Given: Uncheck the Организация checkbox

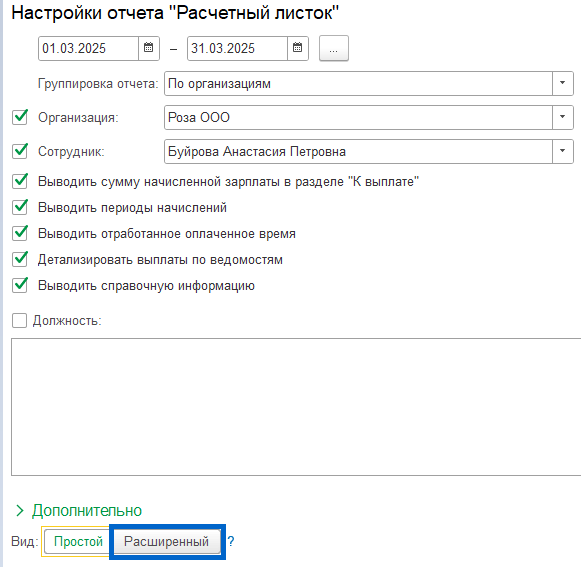Looking at the screenshot, I should [x=20, y=117].
